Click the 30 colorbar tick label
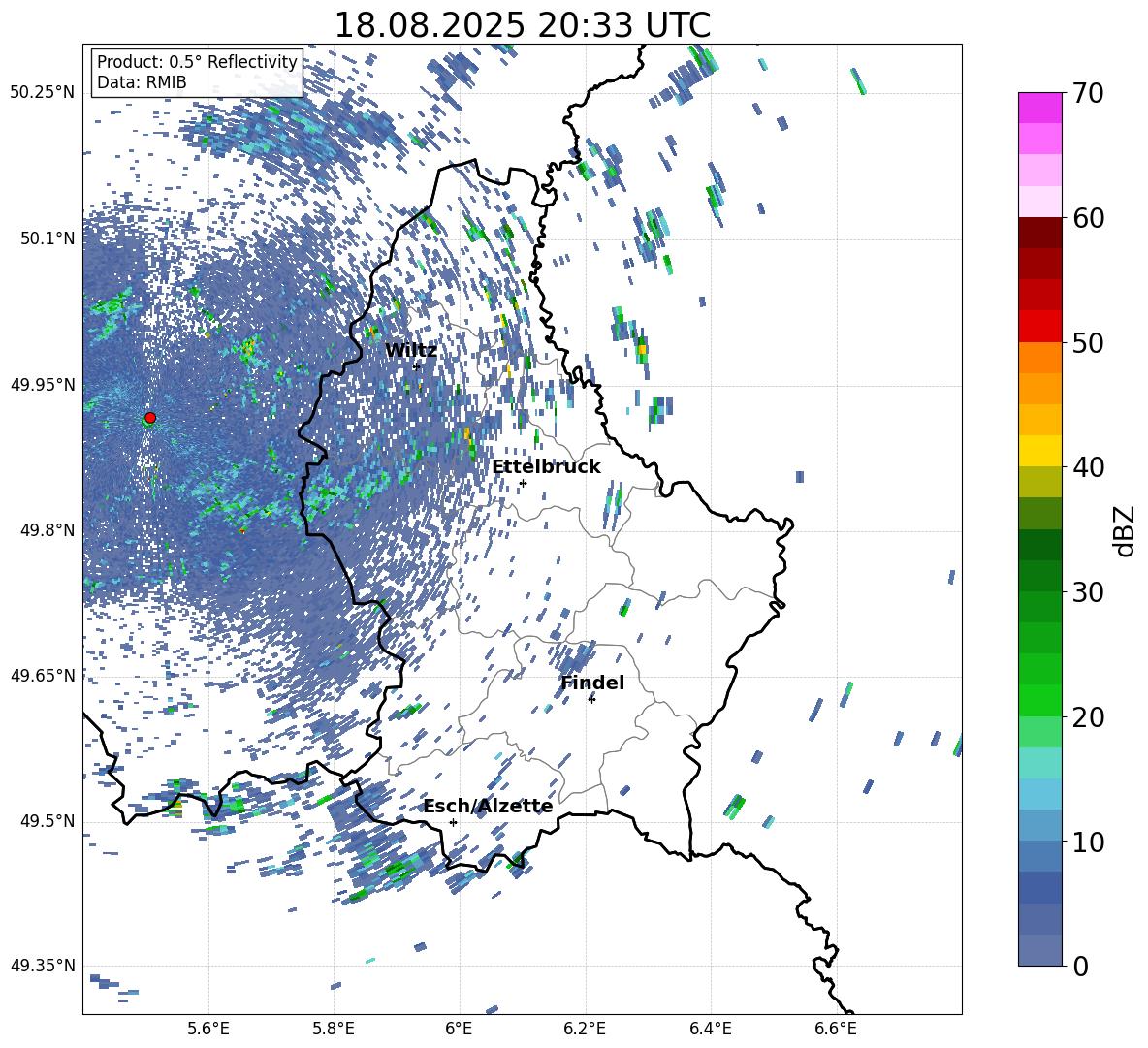Screen dimensions: 1148x1048 (x=1088, y=592)
